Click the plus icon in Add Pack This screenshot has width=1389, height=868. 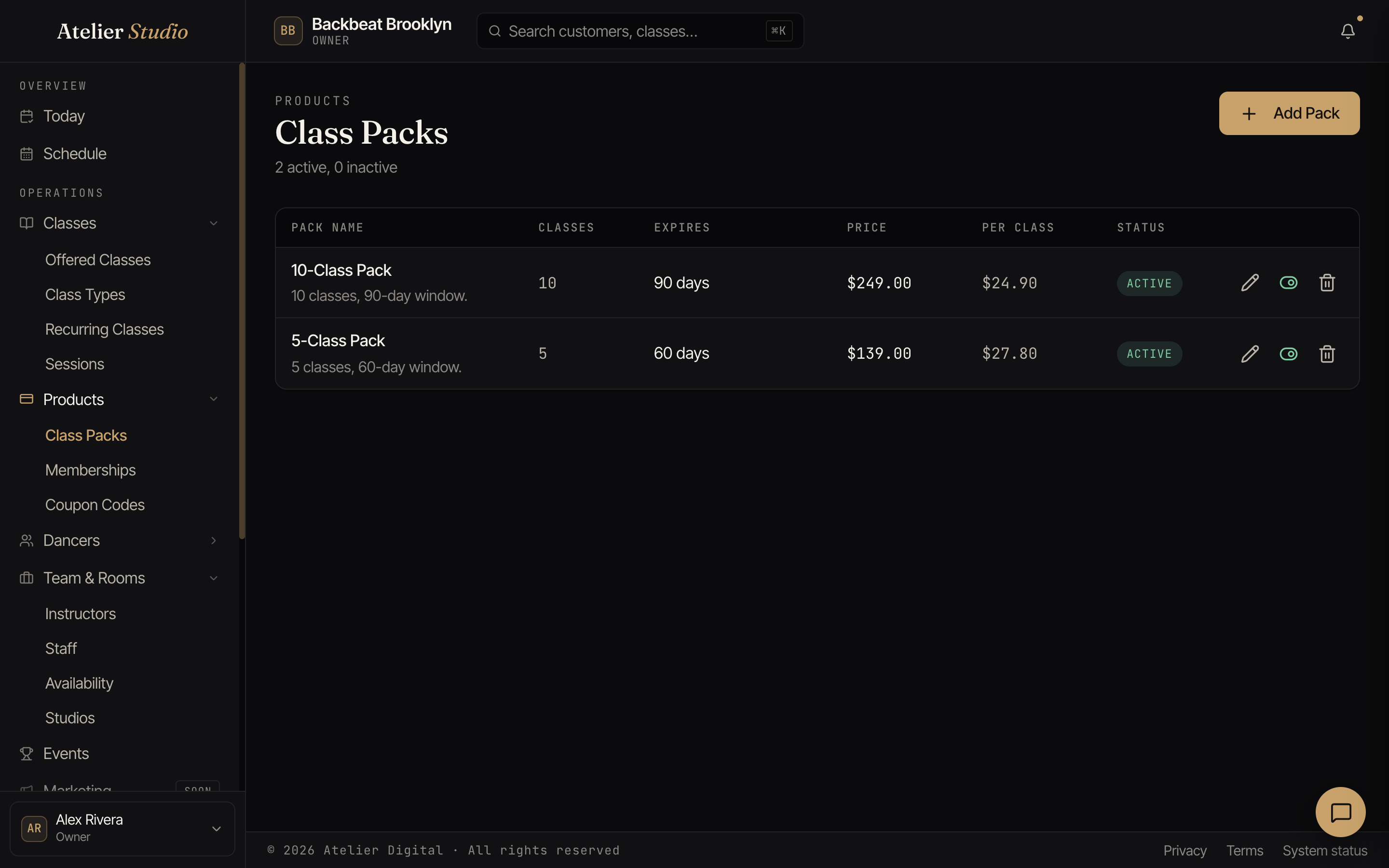click(x=1248, y=114)
